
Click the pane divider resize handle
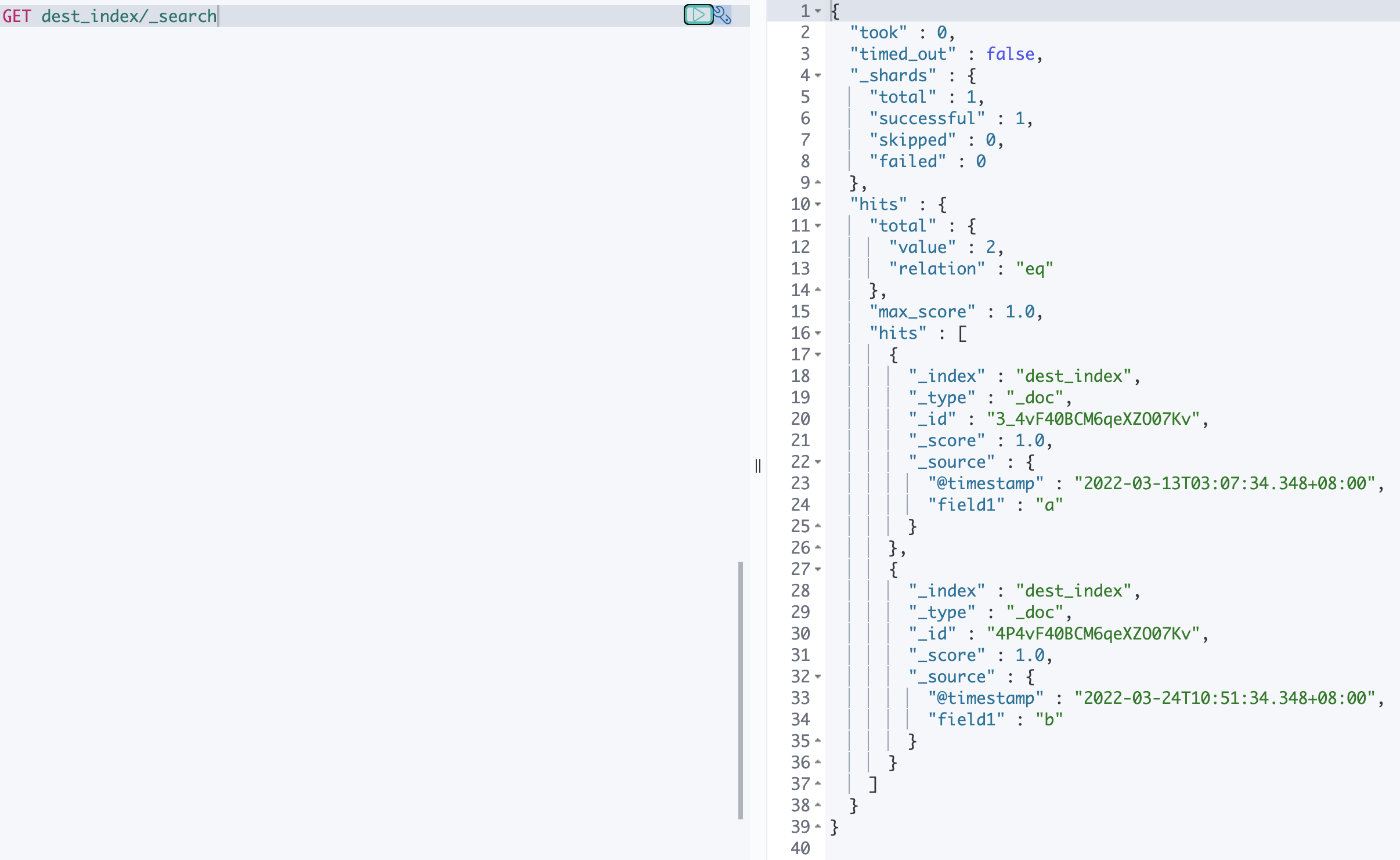758,466
